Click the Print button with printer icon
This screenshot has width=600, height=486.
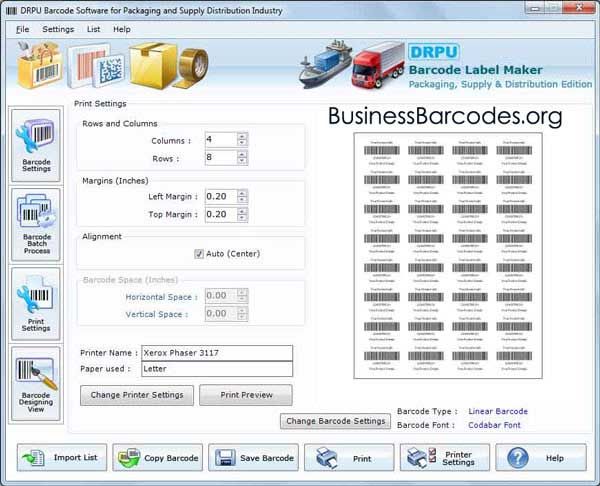[349, 458]
